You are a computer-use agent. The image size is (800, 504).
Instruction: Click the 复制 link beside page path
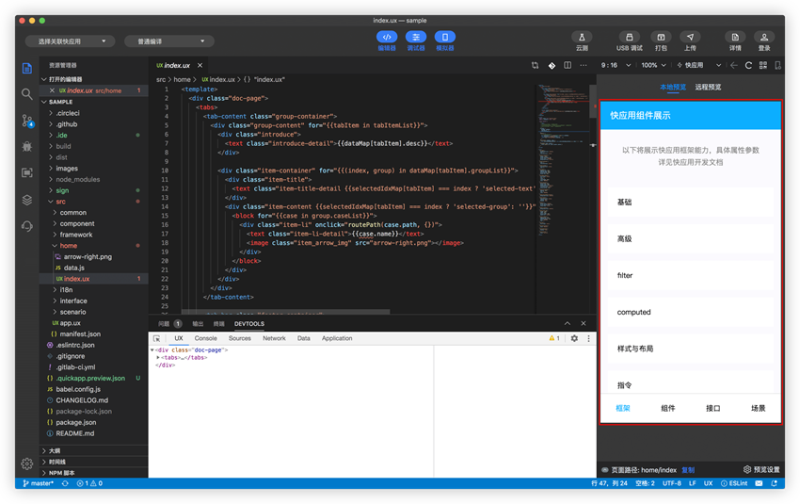point(687,469)
